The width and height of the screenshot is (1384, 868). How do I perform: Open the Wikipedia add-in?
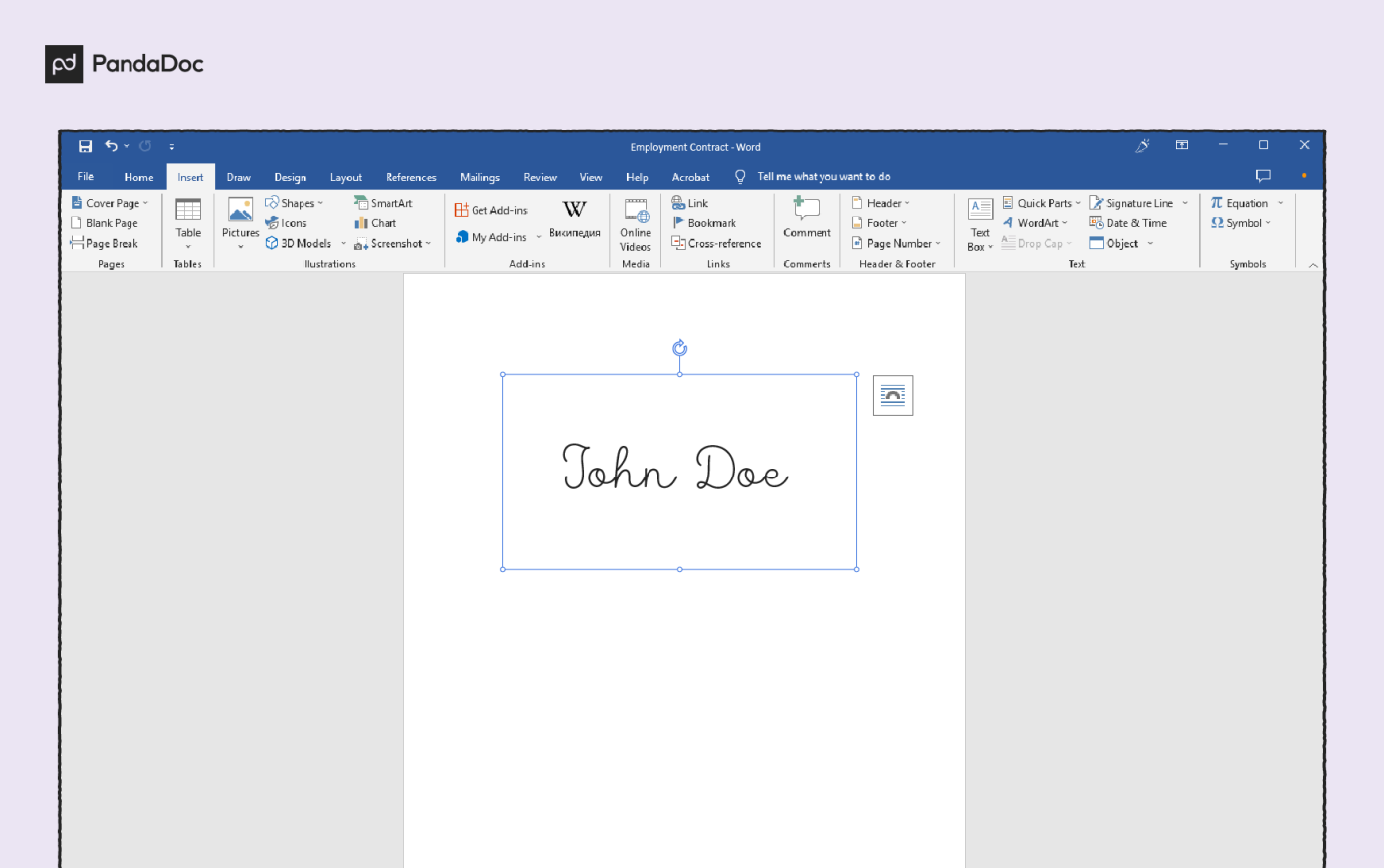click(x=573, y=219)
